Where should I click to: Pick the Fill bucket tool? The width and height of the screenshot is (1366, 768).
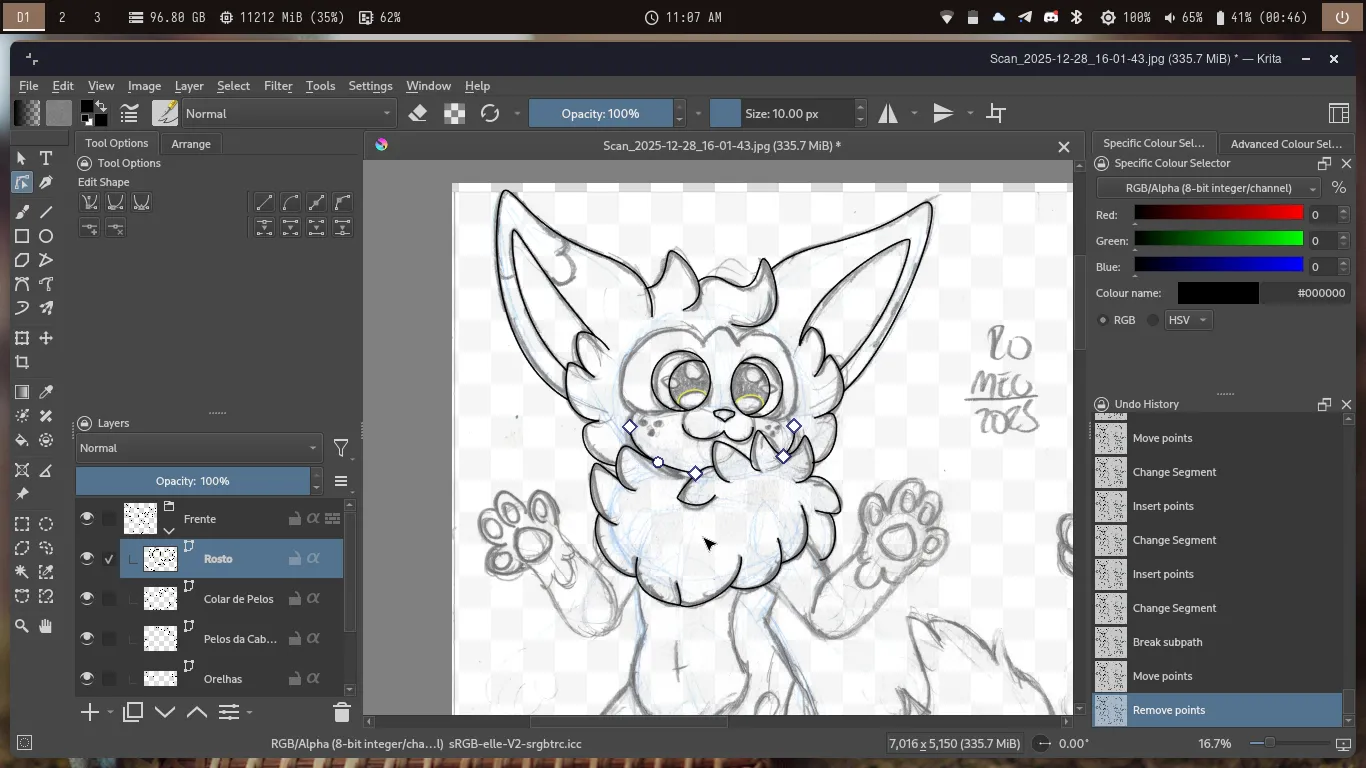(22, 441)
